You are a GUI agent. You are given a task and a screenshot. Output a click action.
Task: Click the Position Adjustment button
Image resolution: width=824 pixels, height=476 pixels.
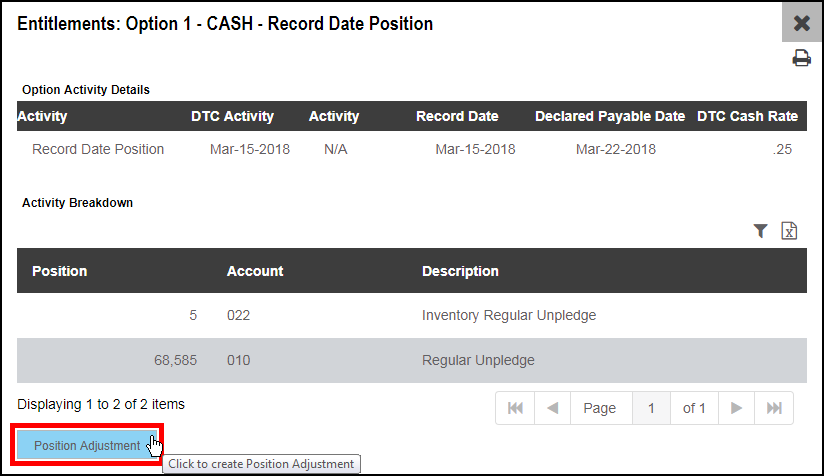coord(87,445)
